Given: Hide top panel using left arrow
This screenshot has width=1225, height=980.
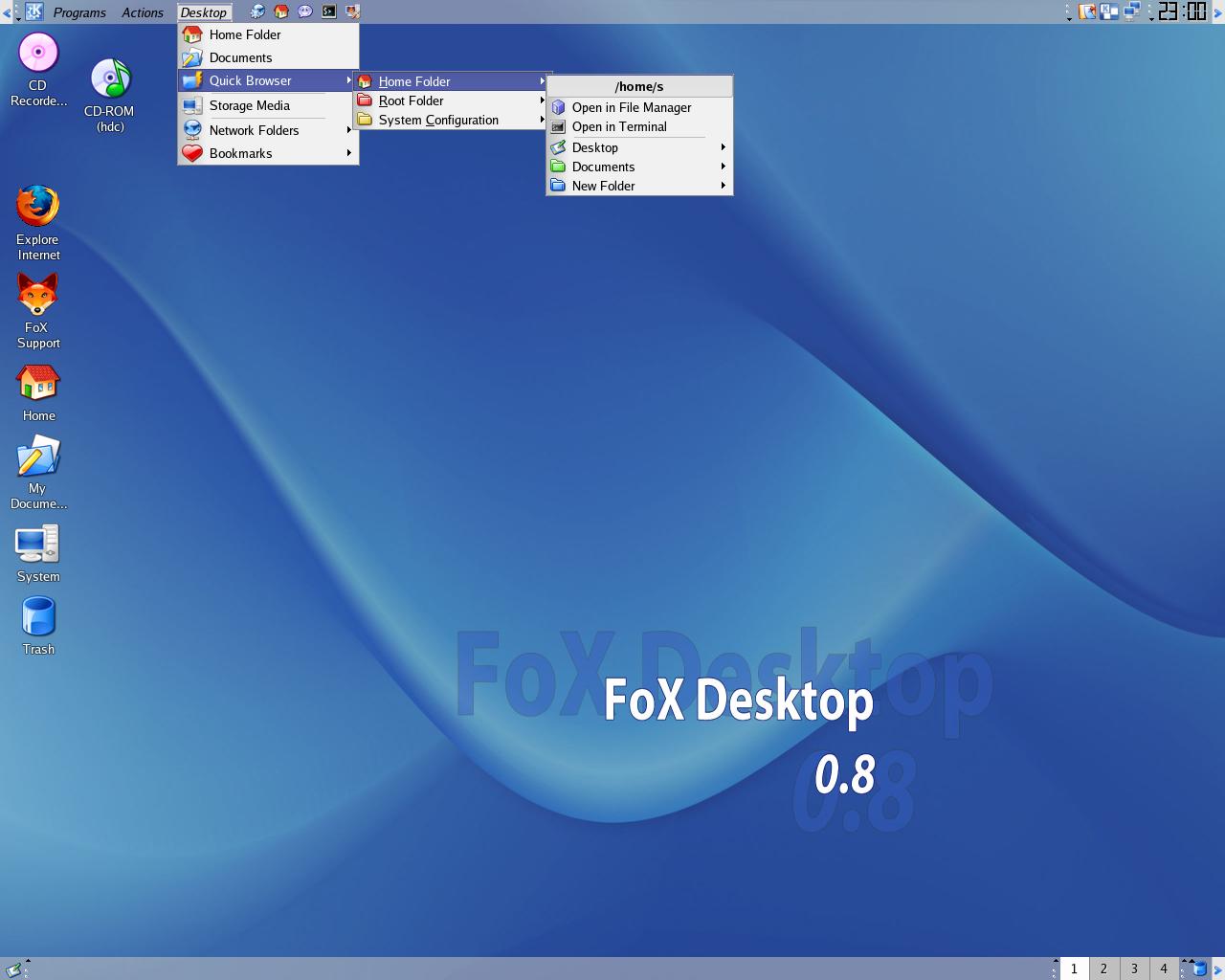Looking at the screenshot, I should 7,11.
